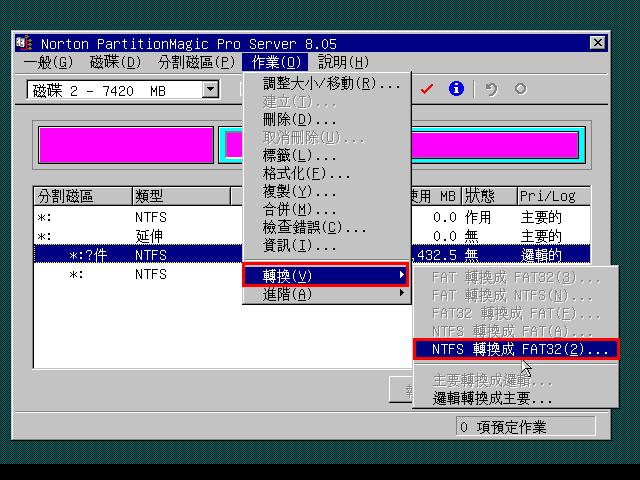The image size is (640, 480).
Task: Open the 磁碟(D) menu
Action: click(116, 62)
